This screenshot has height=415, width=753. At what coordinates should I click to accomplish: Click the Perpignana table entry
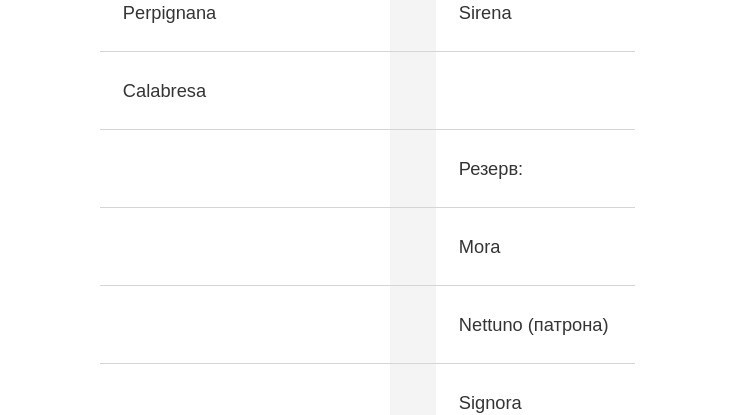click(x=169, y=13)
